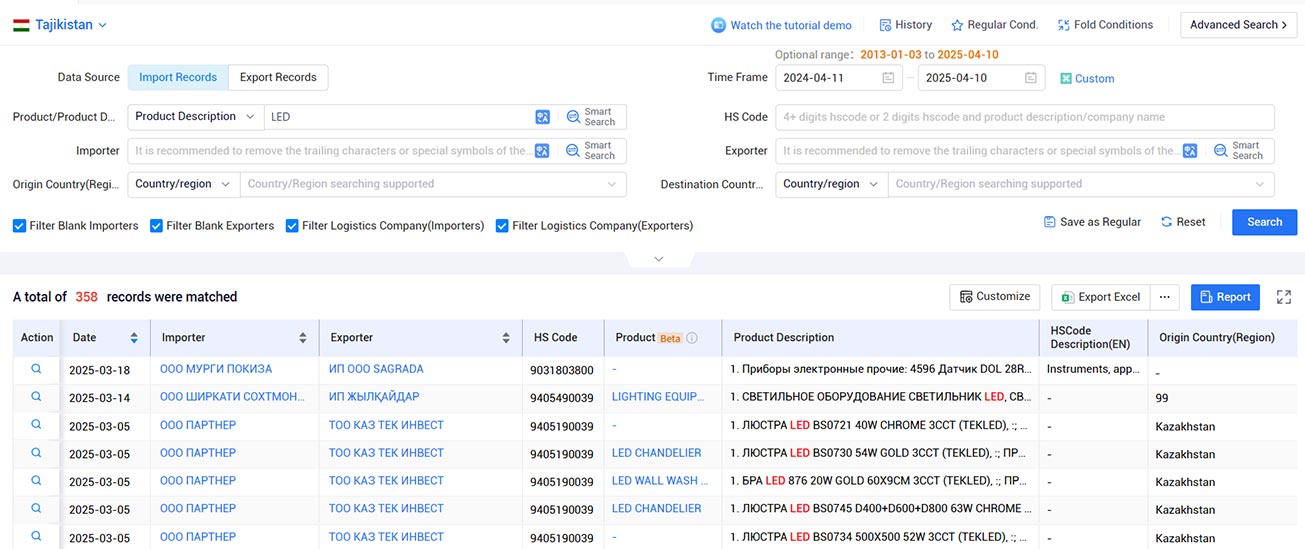Click Smart Search next to Importer field
The height and width of the screenshot is (549, 1305).
pyautogui.click(x=591, y=151)
